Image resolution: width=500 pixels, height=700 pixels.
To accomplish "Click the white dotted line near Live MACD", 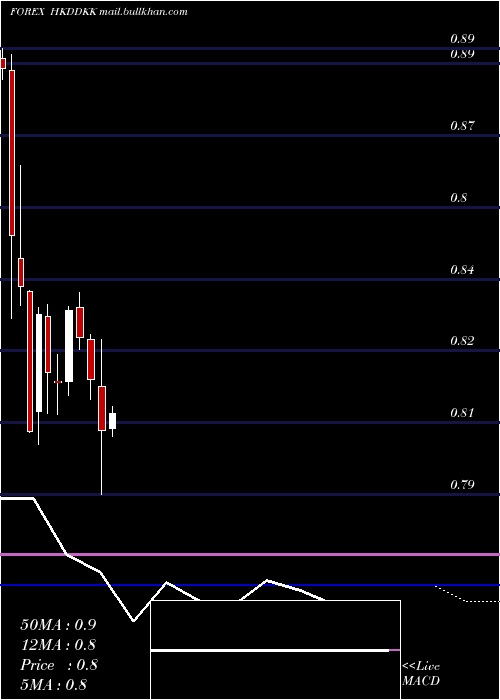I will (x=467, y=596).
